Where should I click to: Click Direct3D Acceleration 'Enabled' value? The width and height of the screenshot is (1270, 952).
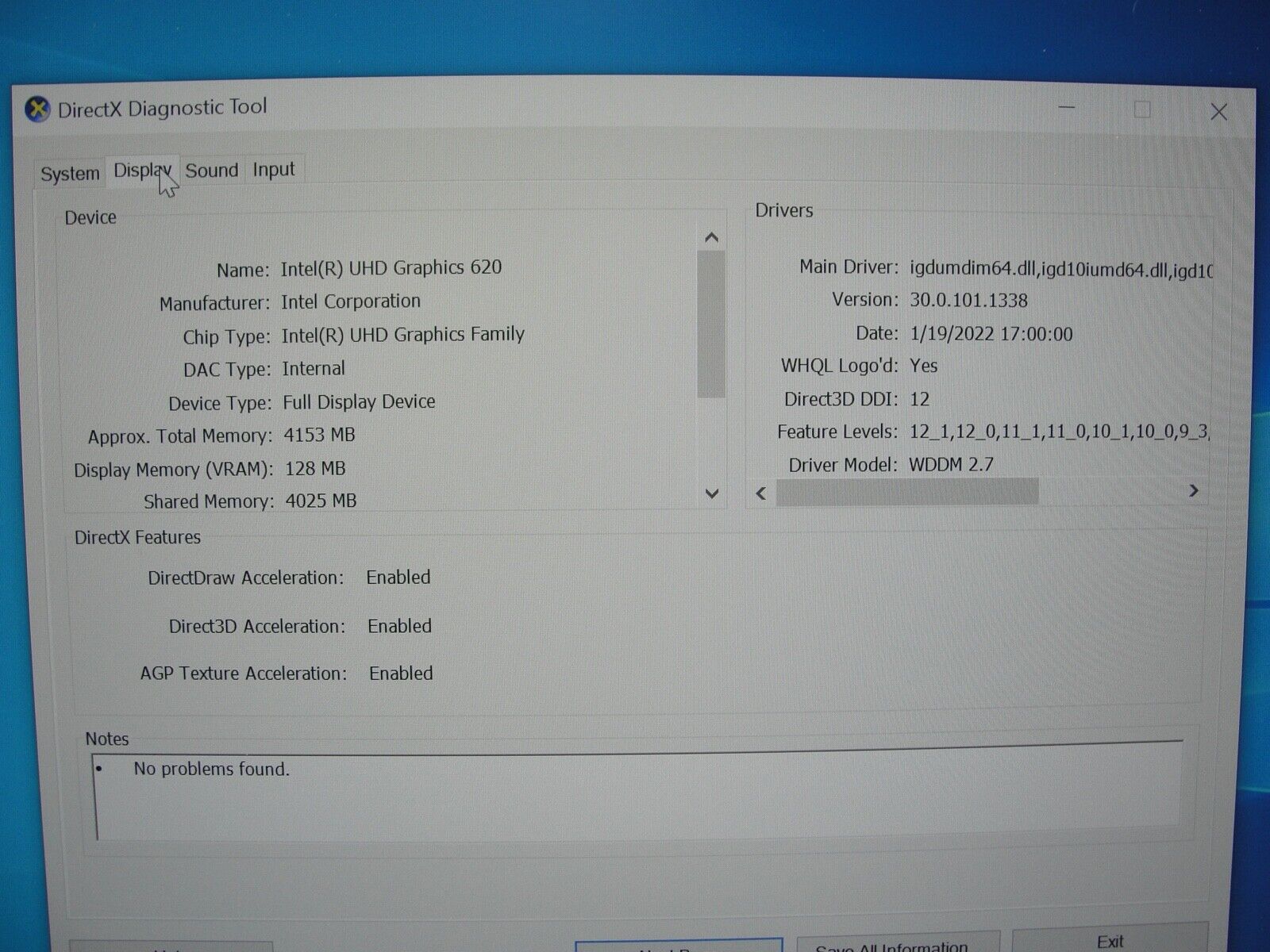[x=400, y=626]
